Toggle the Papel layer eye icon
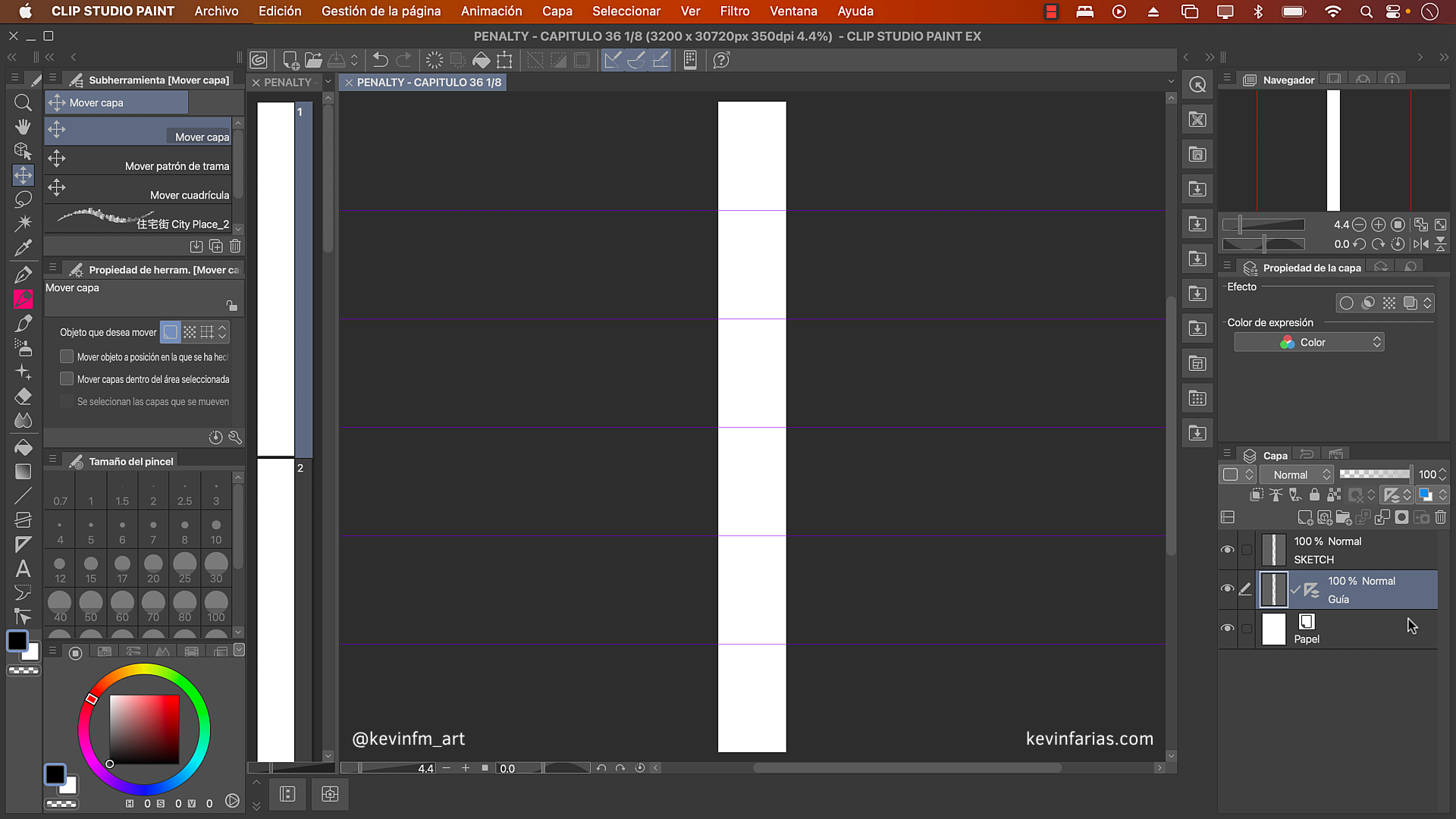 (x=1227, y=628)
